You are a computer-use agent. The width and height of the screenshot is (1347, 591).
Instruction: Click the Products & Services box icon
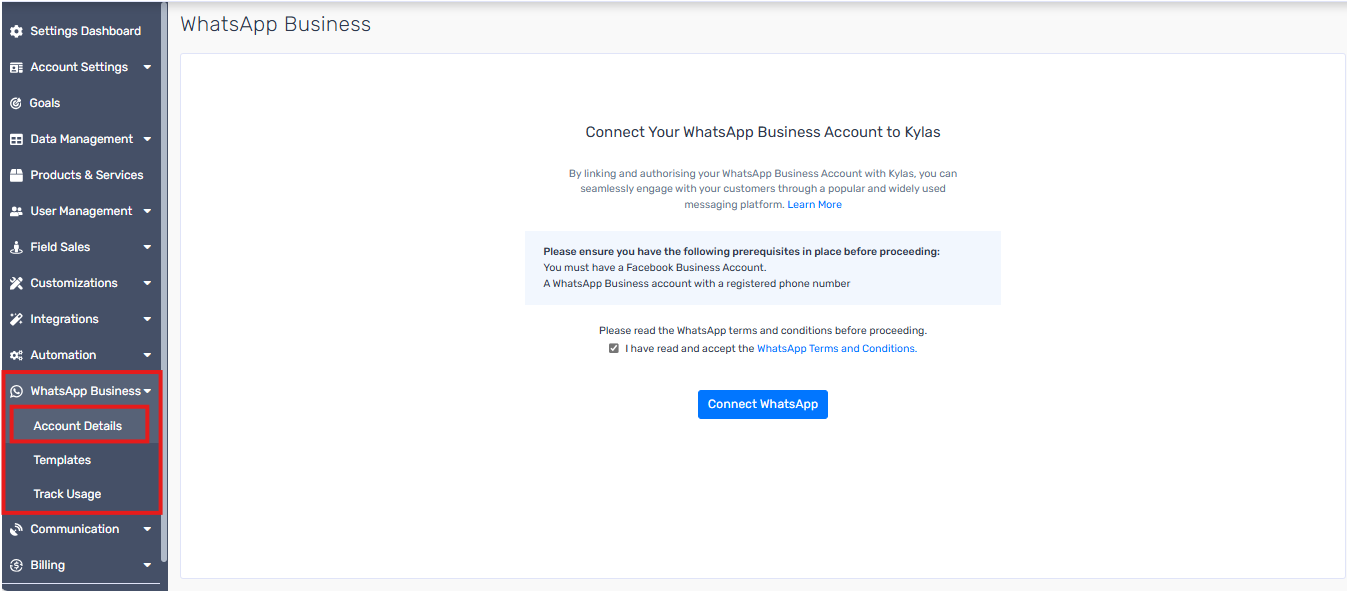coord(16,175)
